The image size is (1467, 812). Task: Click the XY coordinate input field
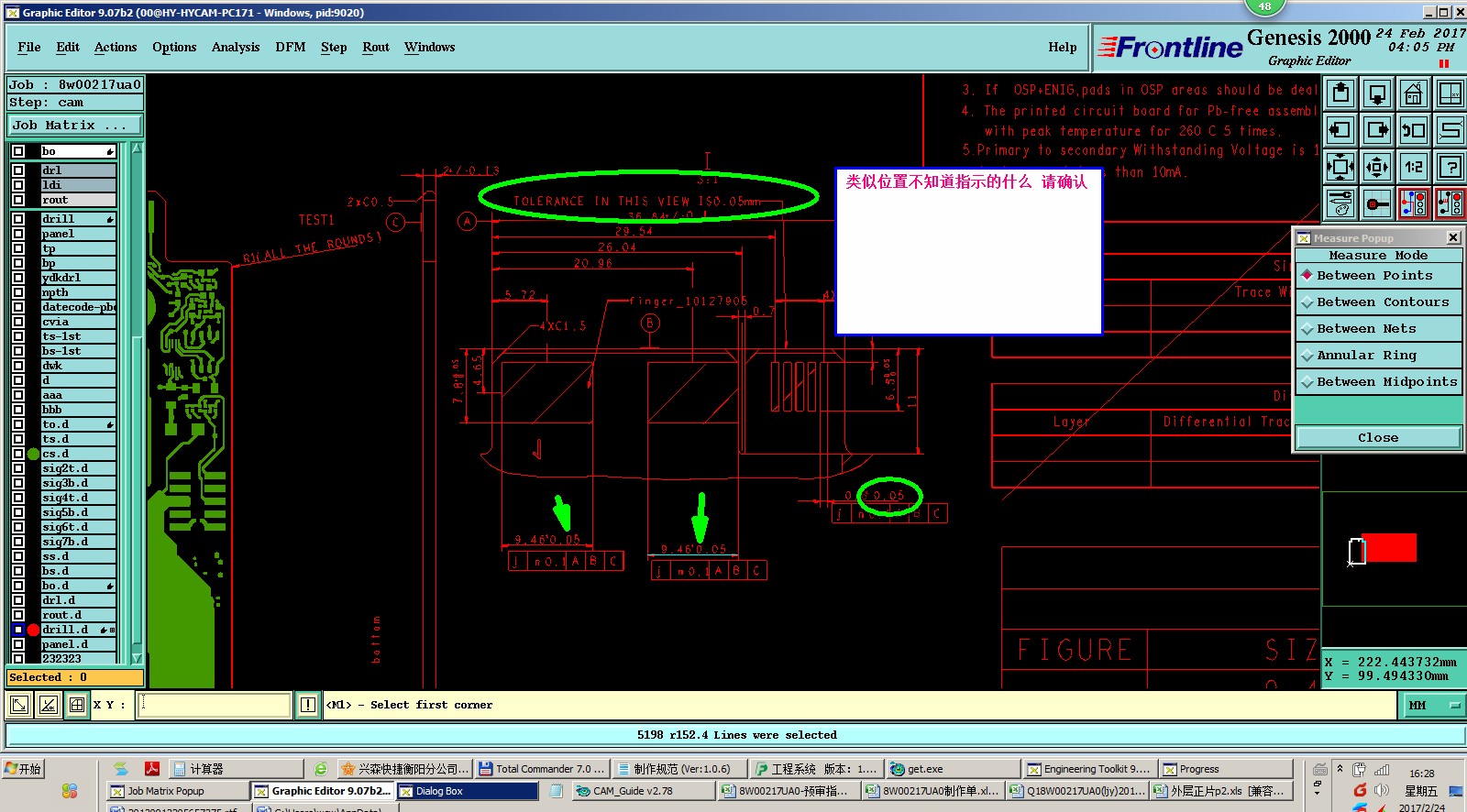(215, 705)
